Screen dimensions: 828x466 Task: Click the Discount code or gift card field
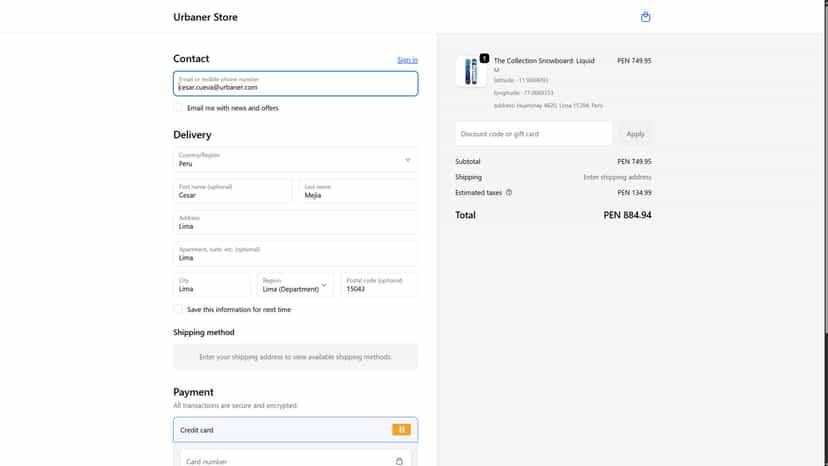click(534, 134)
